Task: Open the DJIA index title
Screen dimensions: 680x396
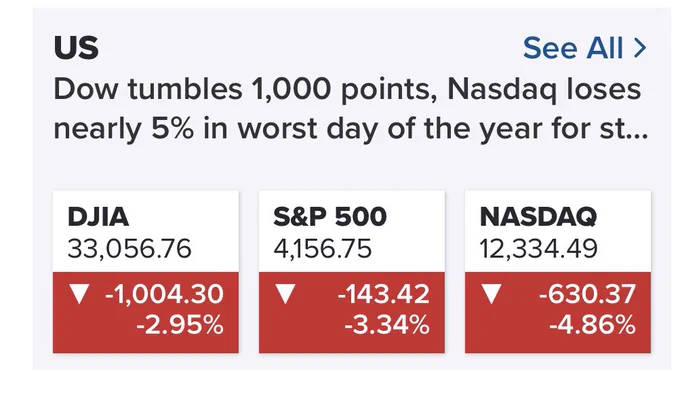Action: pos(98,217)
